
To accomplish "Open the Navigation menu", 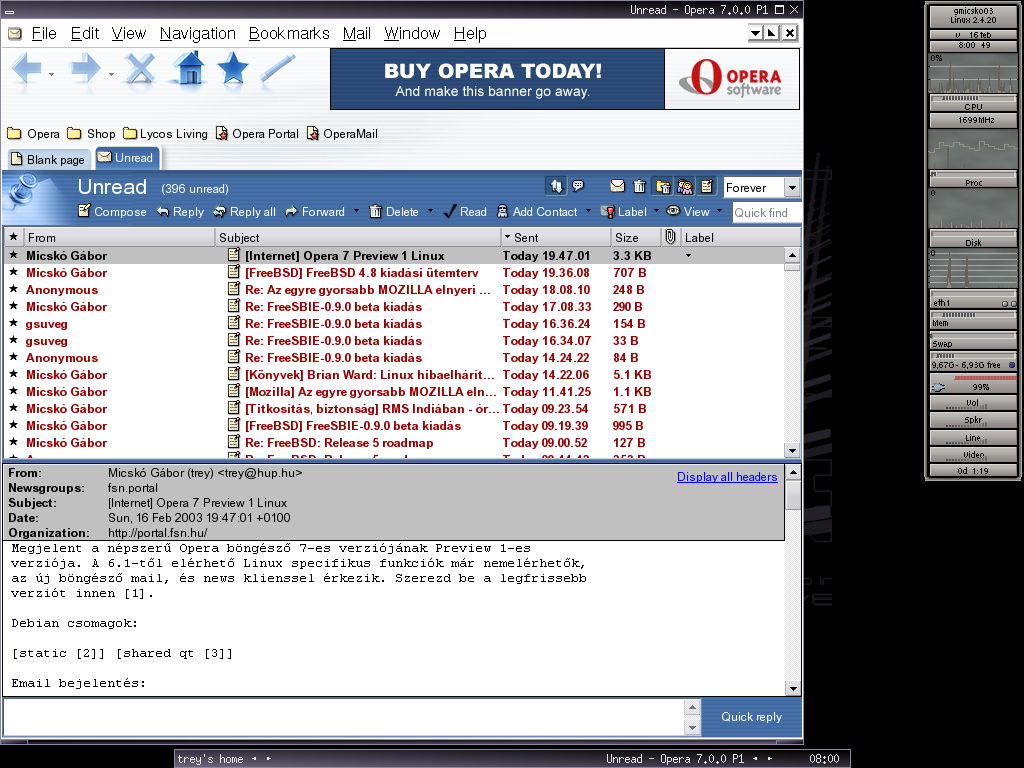I will pos(197,33).
